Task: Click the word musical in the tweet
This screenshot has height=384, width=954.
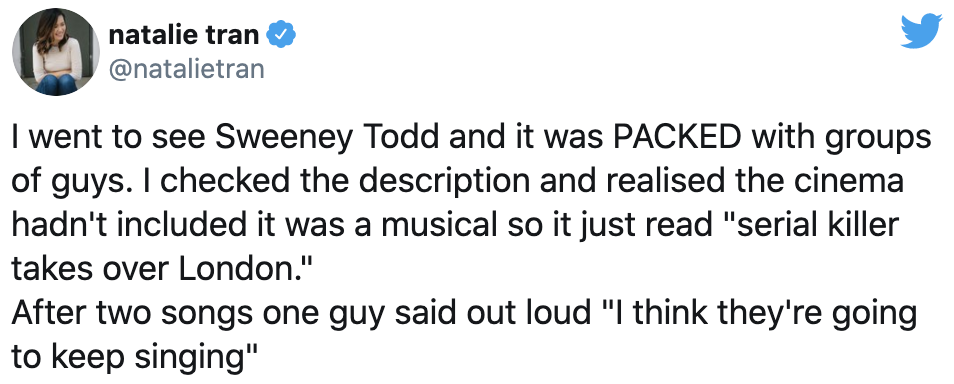Action: (445, 225)
